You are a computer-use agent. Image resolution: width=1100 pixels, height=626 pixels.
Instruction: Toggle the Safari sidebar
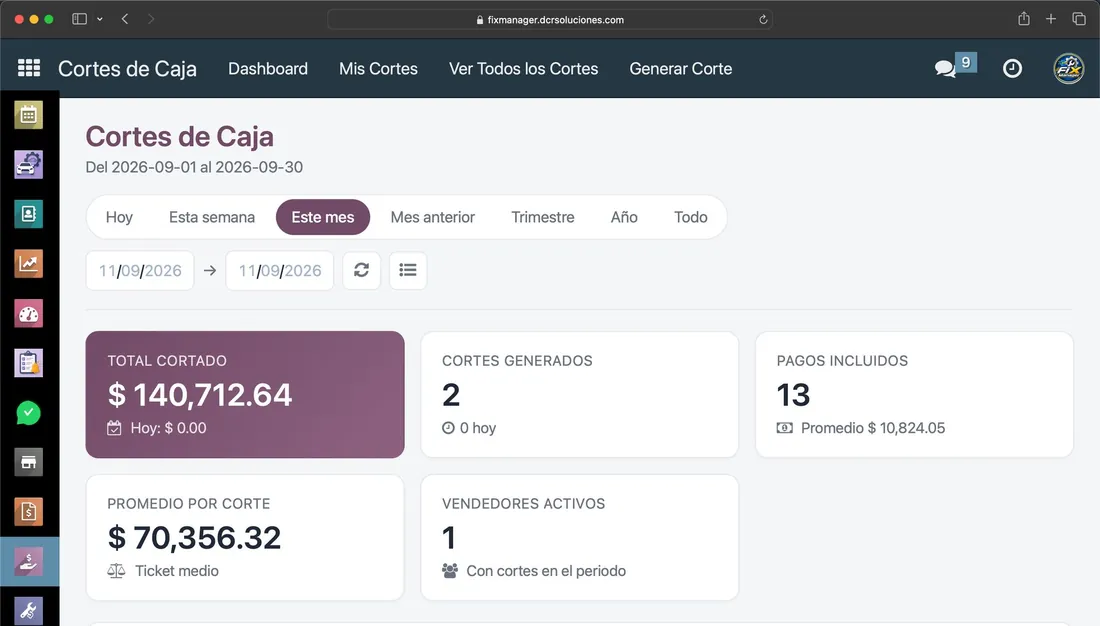(79, 19)
